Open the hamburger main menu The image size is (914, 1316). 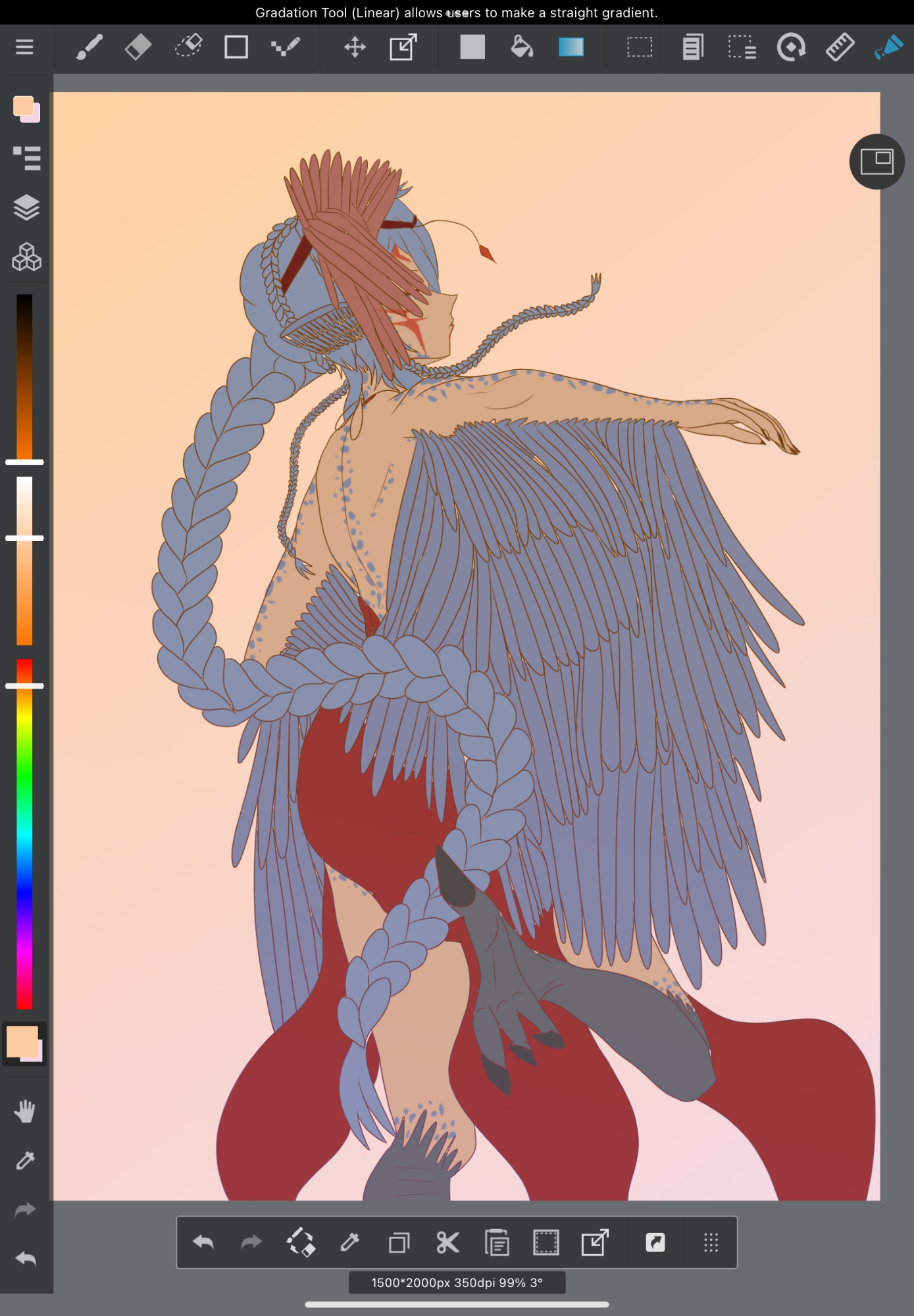(x=24, y=47)
